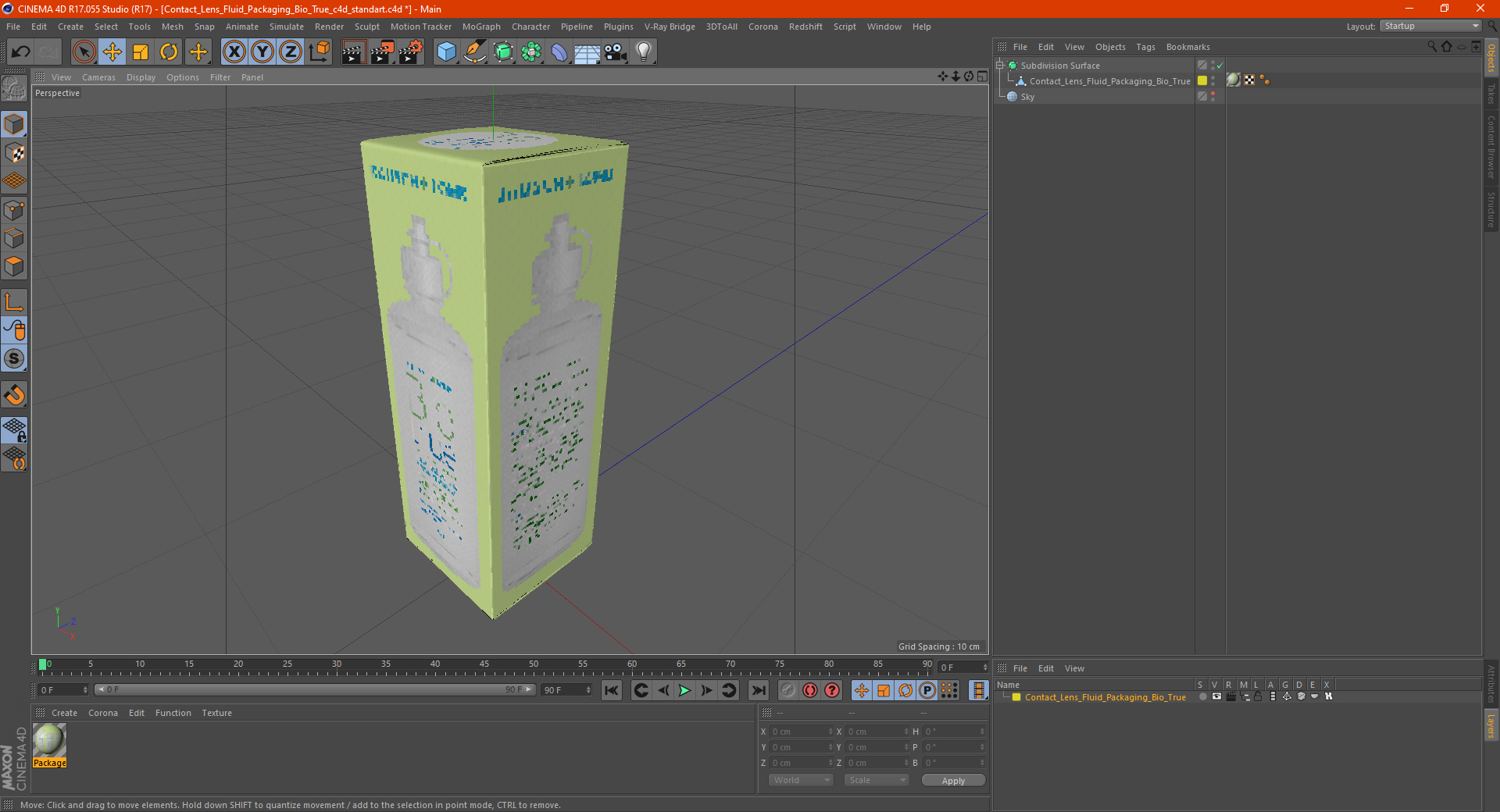Open the Content Browser side tab
The image size is (1500, 812).
point(1491,147)
